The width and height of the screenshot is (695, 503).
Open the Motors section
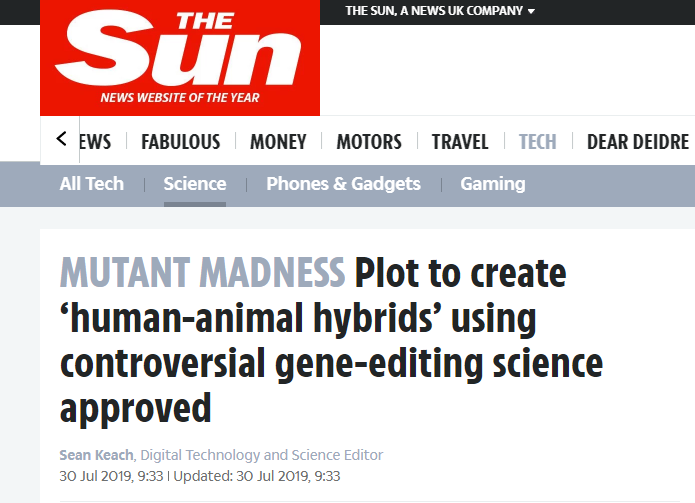pyautogui.click(x=369, y=142)
